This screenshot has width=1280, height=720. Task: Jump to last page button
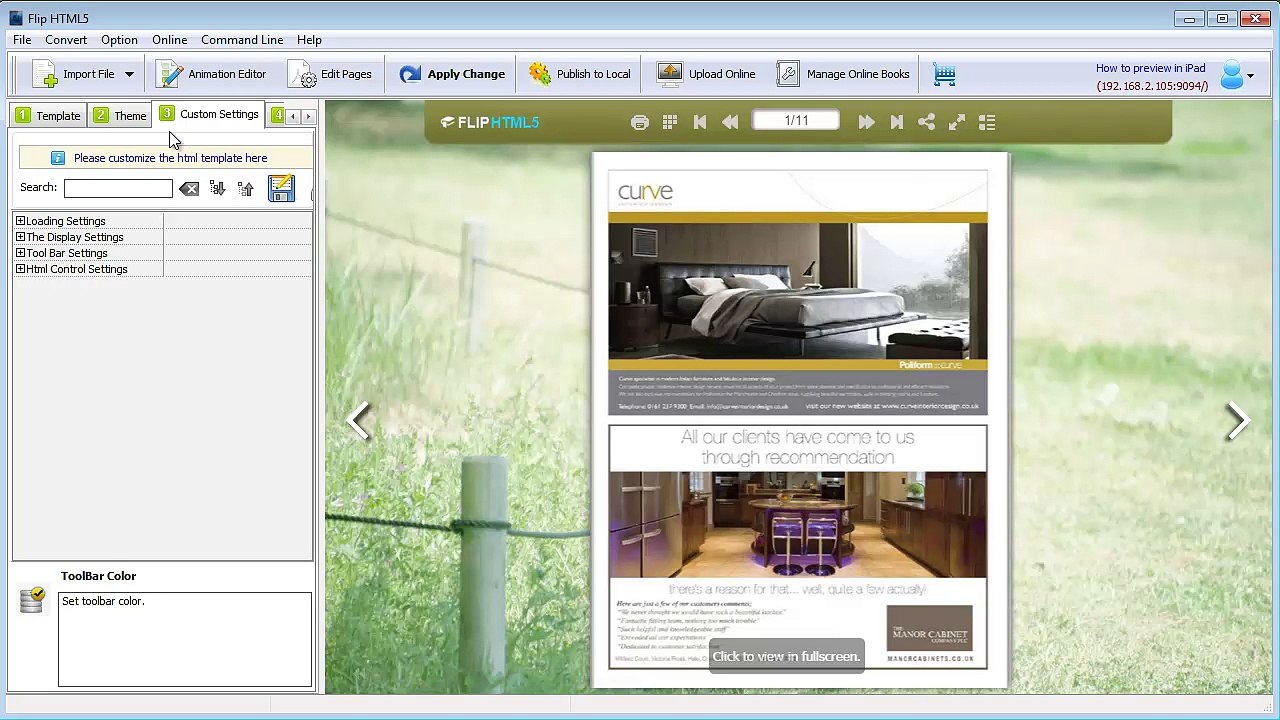(x=897, y=122)
